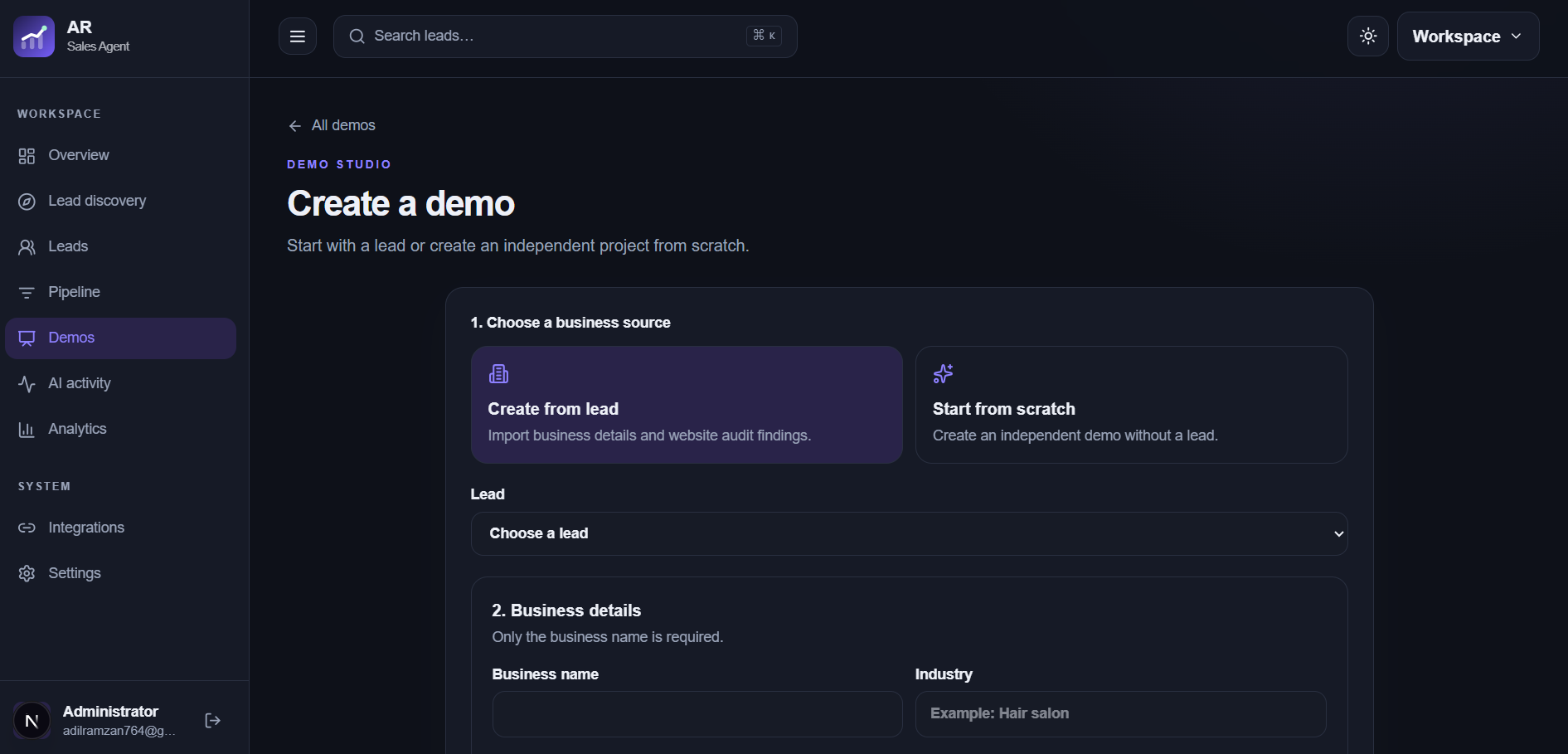Click the search magnifier icon

pos(357,36)
